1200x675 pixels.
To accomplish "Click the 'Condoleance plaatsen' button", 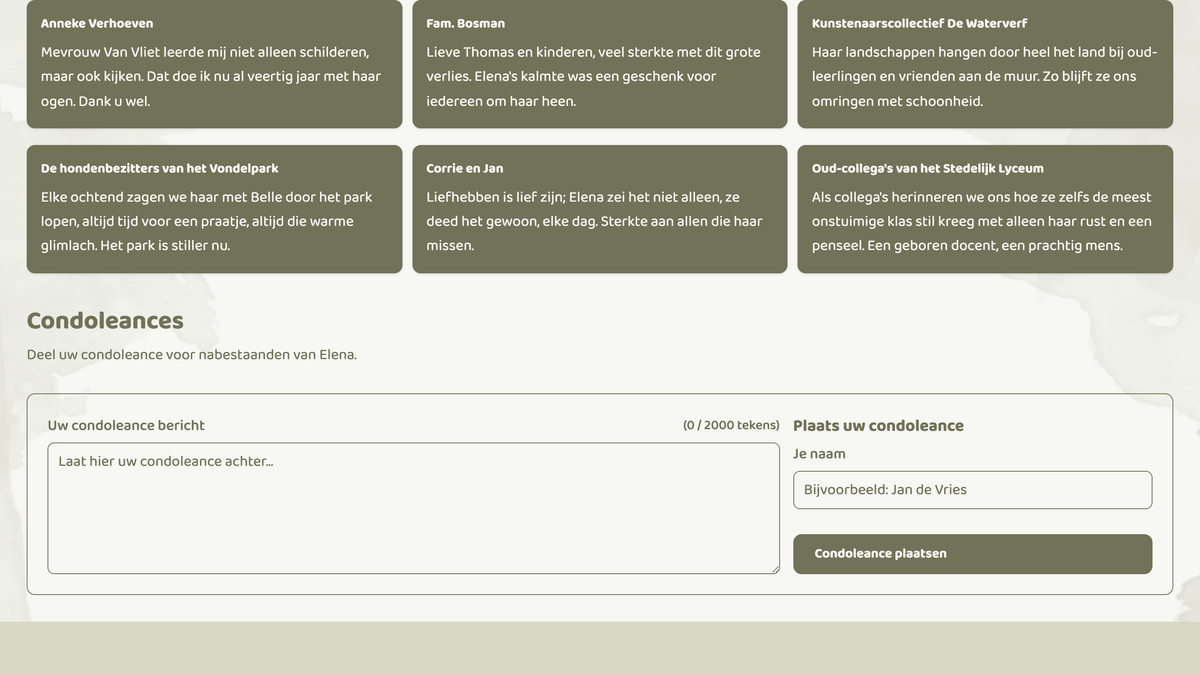I will [x=972, y=554].
